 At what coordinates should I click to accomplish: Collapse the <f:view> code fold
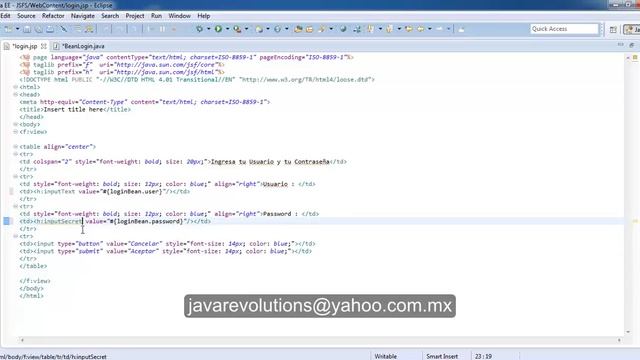(16, 131)
